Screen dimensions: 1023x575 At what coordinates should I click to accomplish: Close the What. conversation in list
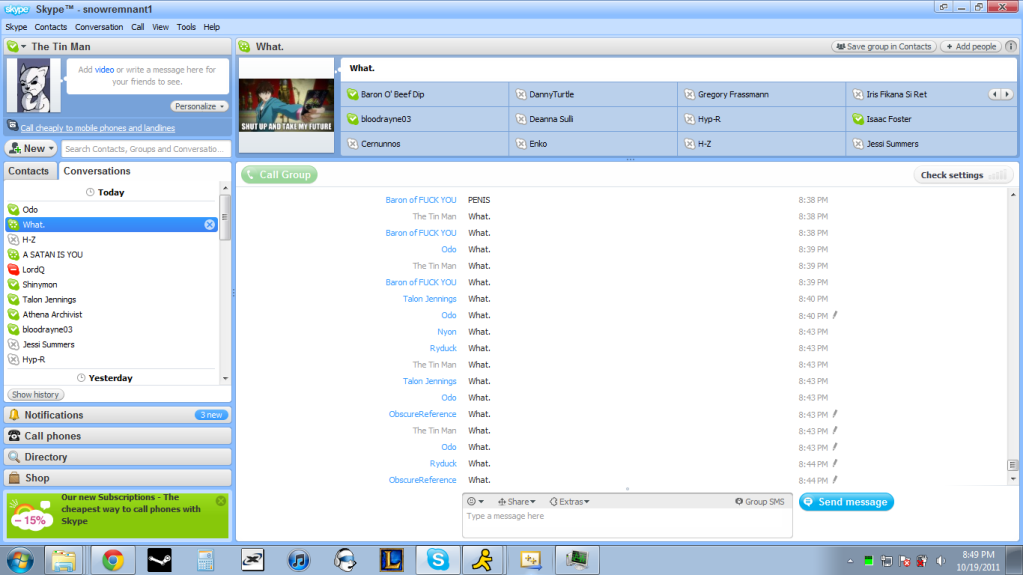[x=210, y=225]
